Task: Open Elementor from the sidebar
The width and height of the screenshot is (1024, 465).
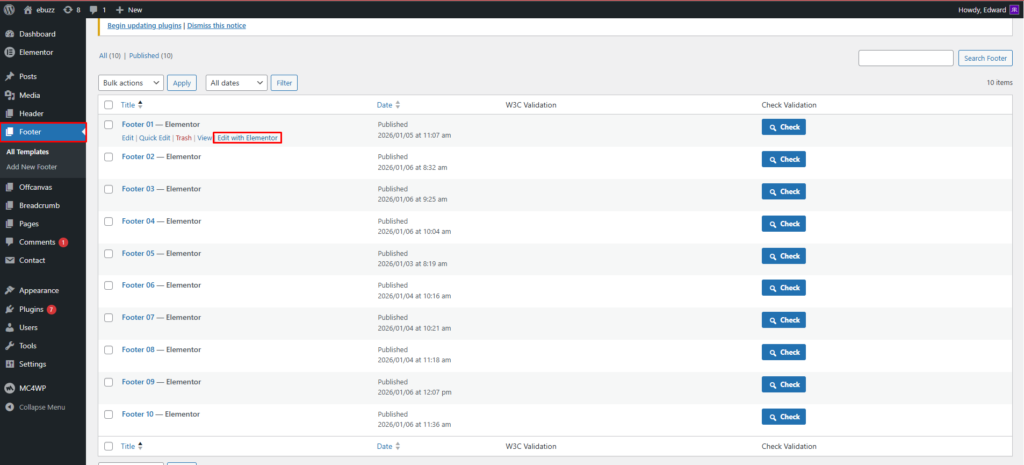Action: (x=36, y=52)
